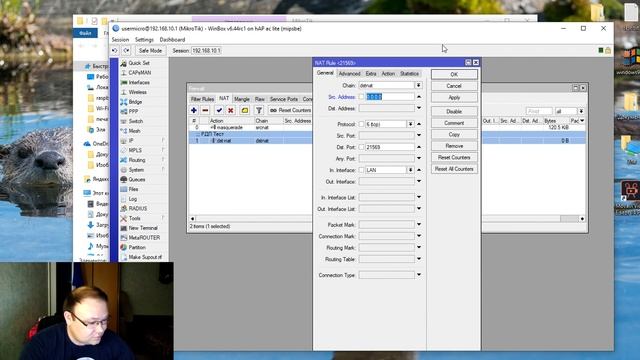Viewport: 640px width, 360px height.
Task: Toggle Src. Address invert checkbox
Action: pyautogui.click(x=361, y=97)
